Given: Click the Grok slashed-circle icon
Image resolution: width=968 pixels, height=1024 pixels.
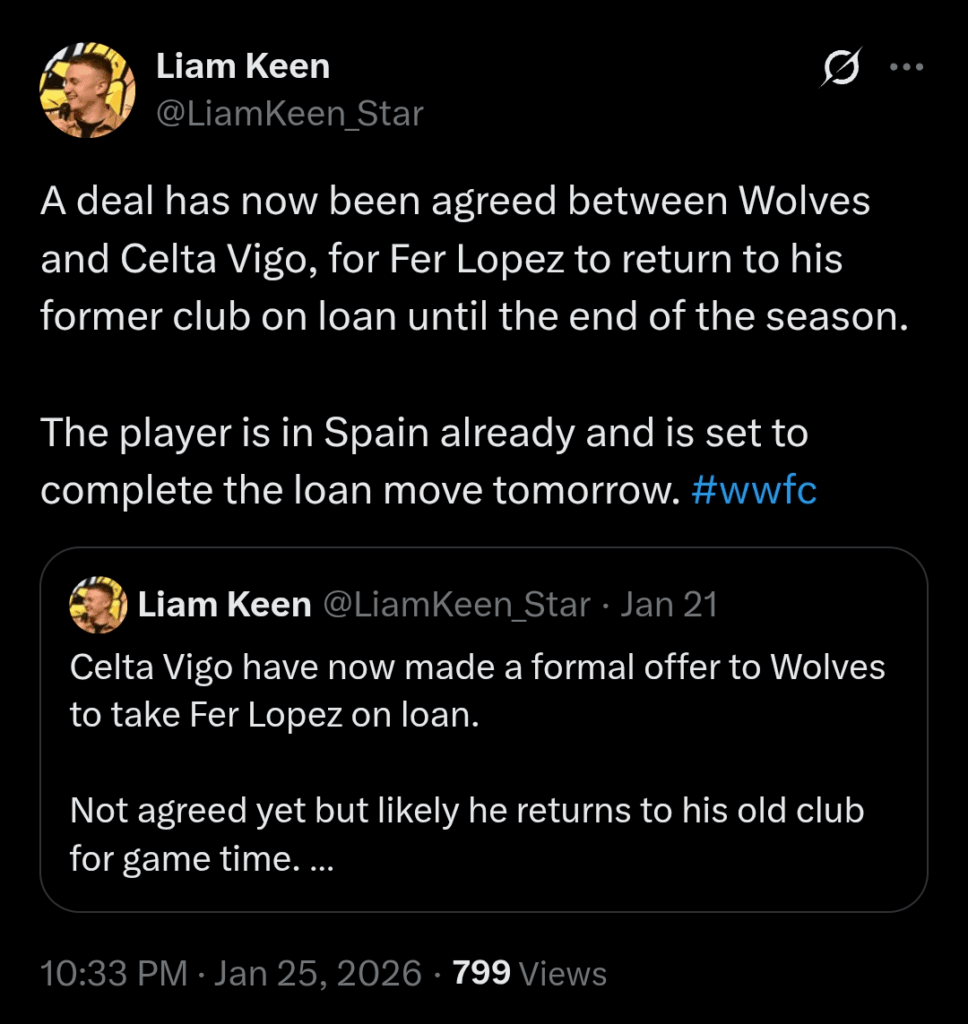Looking at the screenshot, I should pyautogui.click(x=840, y=69).
